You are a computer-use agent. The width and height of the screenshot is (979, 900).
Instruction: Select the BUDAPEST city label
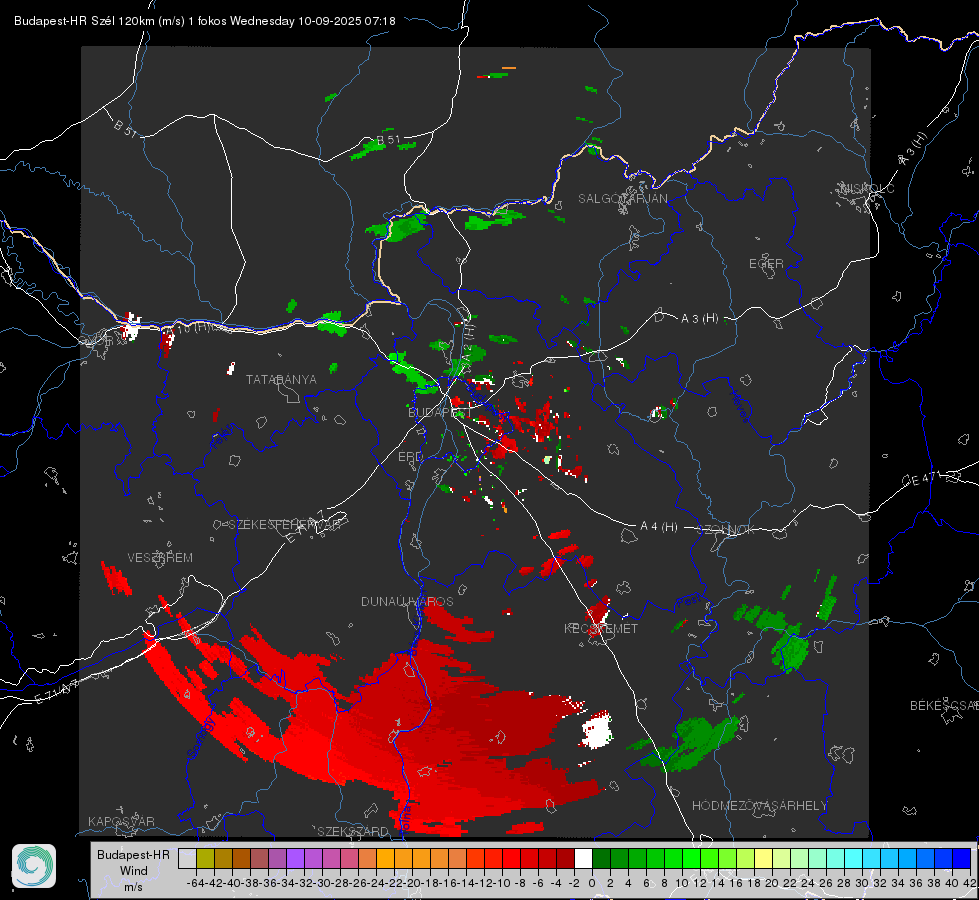[439, 412]
